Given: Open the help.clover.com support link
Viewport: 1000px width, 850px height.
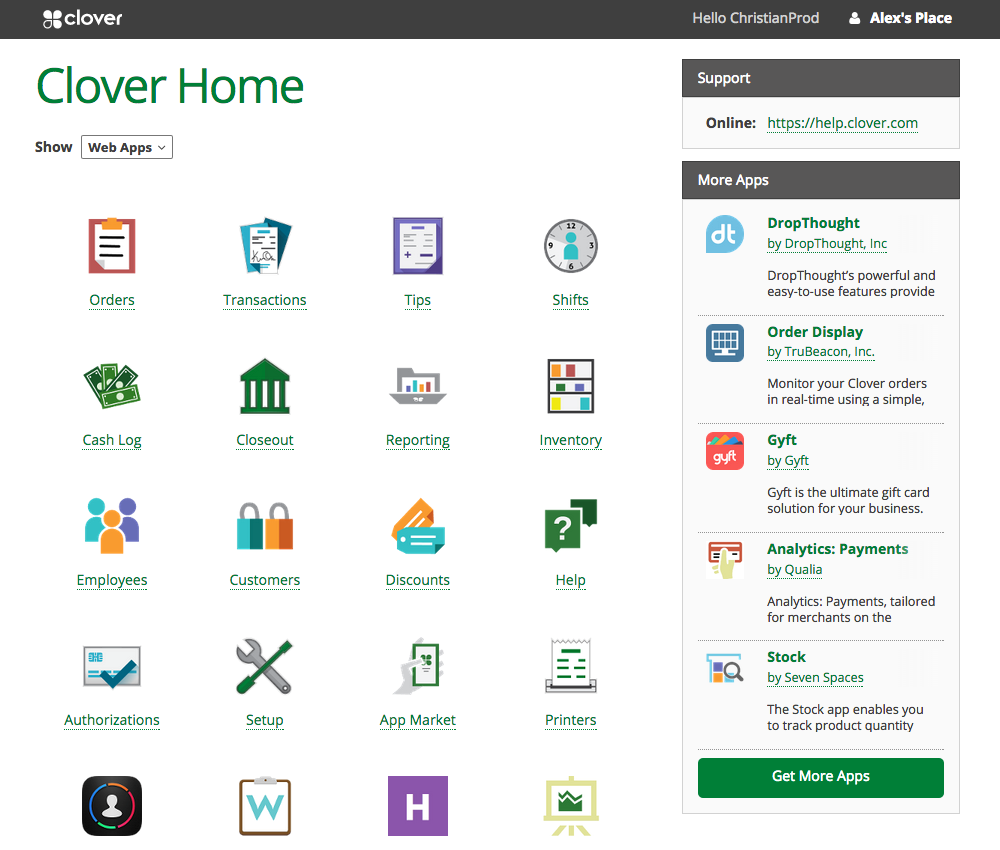Looking at the screenshot, I should point(842,123).
